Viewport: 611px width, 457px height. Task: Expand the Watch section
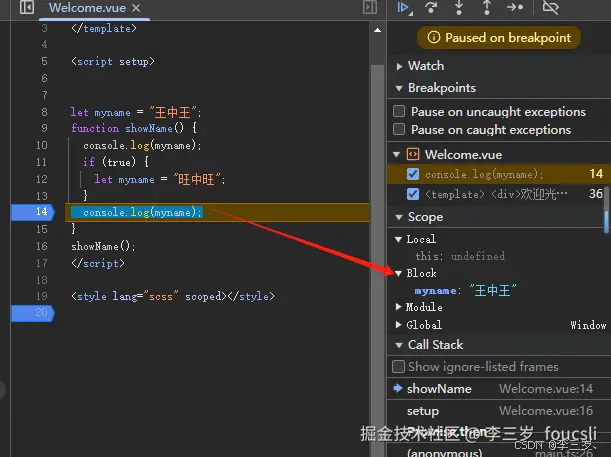click(x=399, y=66)
